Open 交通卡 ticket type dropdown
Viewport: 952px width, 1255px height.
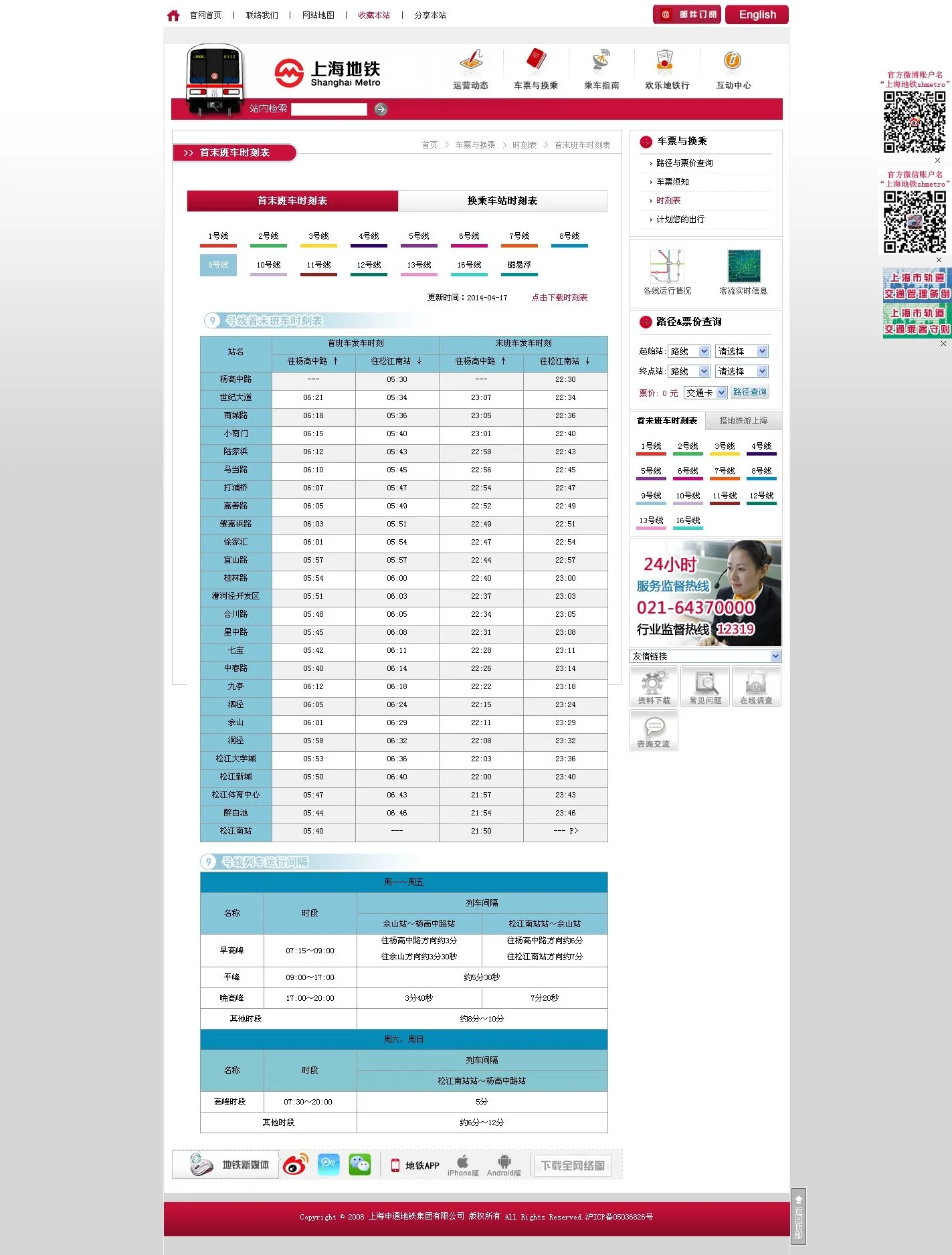coord(705,393)
